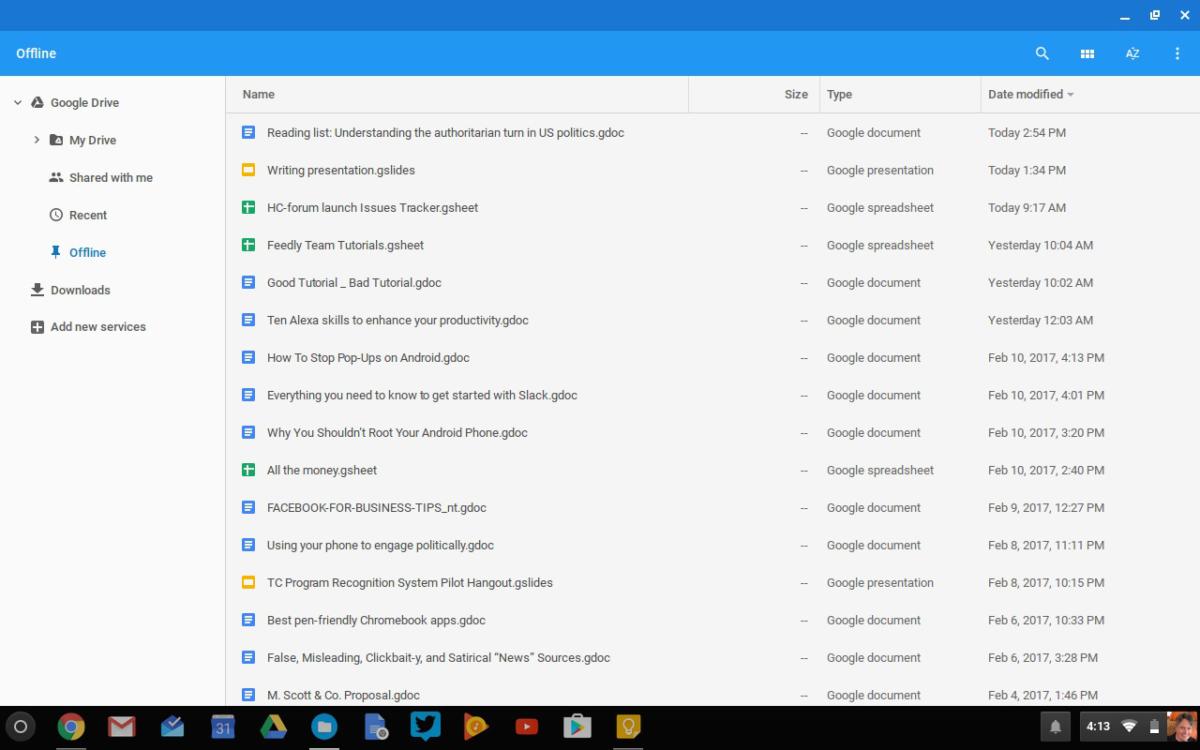Click Google presentation type for Writing presentation
The image size is (1200, 750).
880,170
